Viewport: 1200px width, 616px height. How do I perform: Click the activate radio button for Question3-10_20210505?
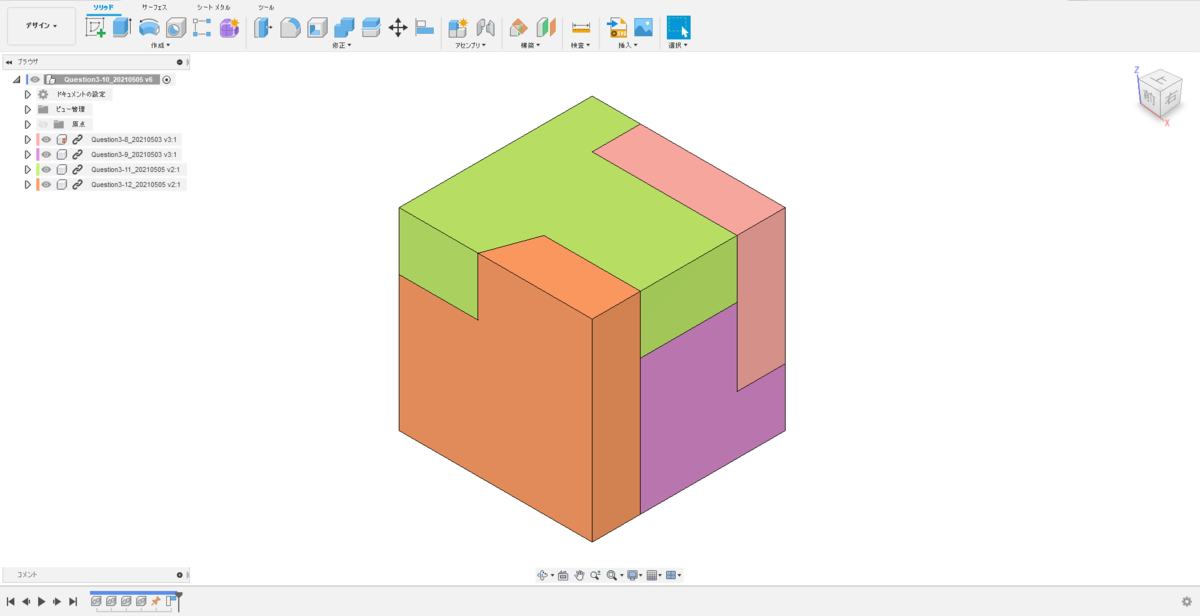pyautogui.click(x=167, y=79)
